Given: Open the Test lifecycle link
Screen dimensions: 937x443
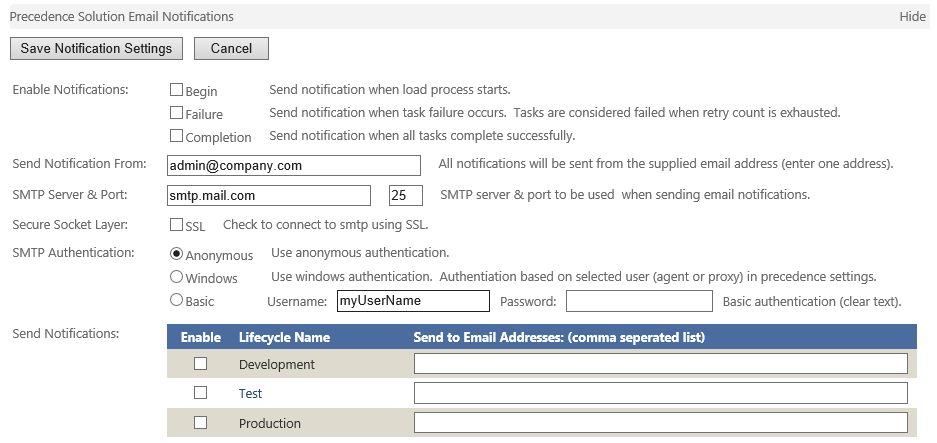Looking at the screenshot, I should [250, 393].
